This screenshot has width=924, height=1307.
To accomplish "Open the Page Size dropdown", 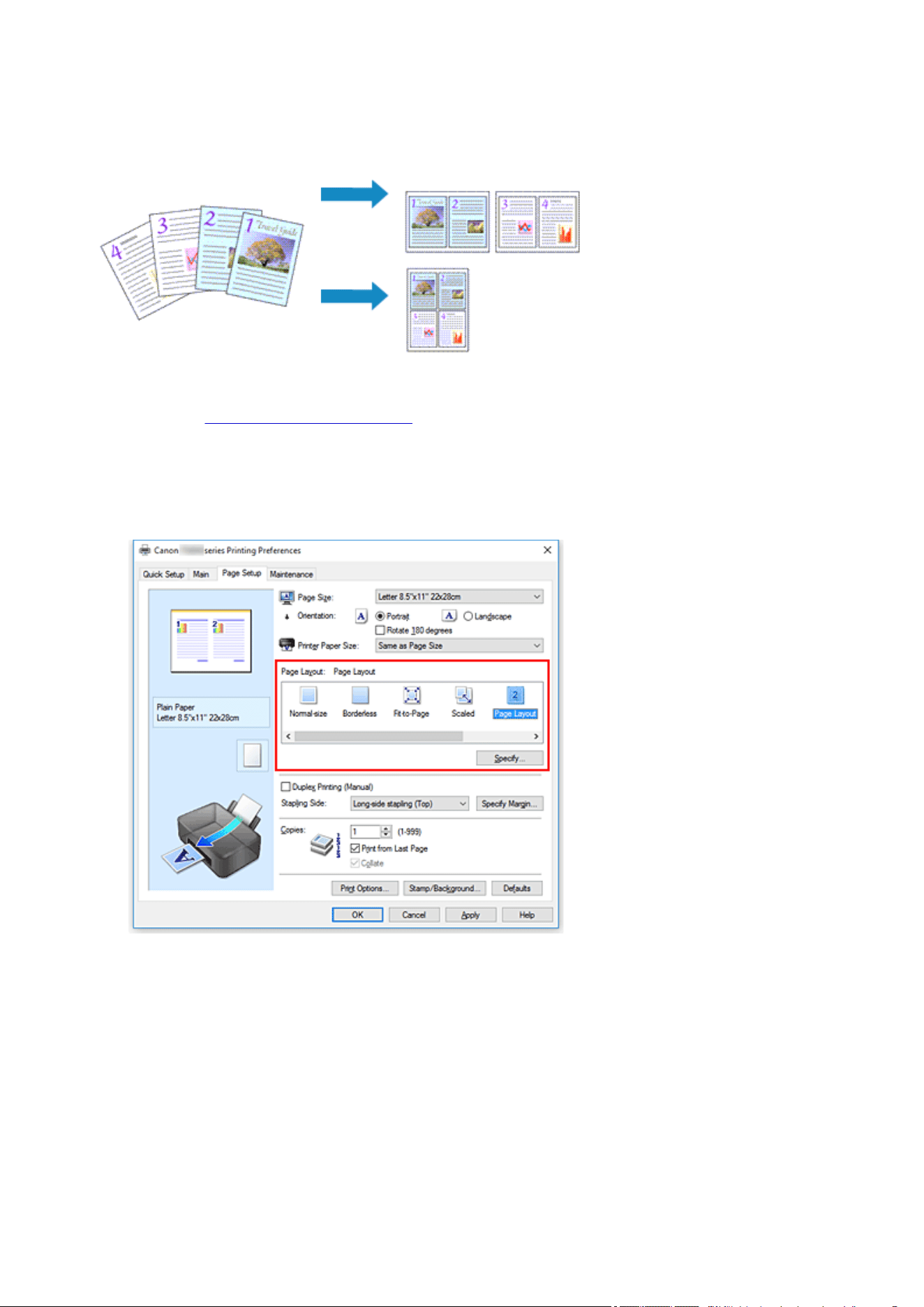I will [x=459, y=597].
